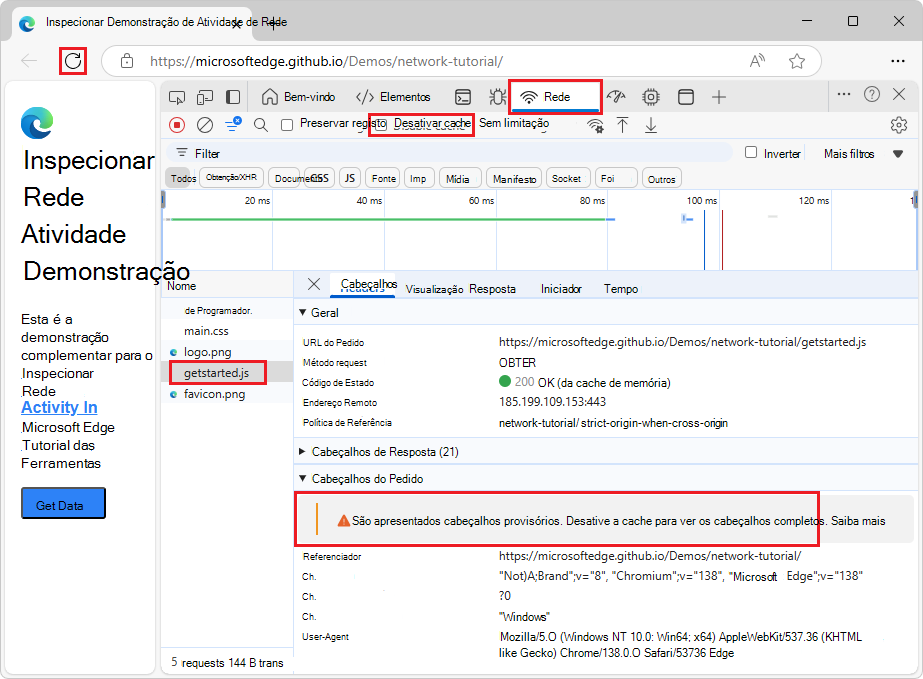Click the red load marker in timeline overview

pos(722,239)
